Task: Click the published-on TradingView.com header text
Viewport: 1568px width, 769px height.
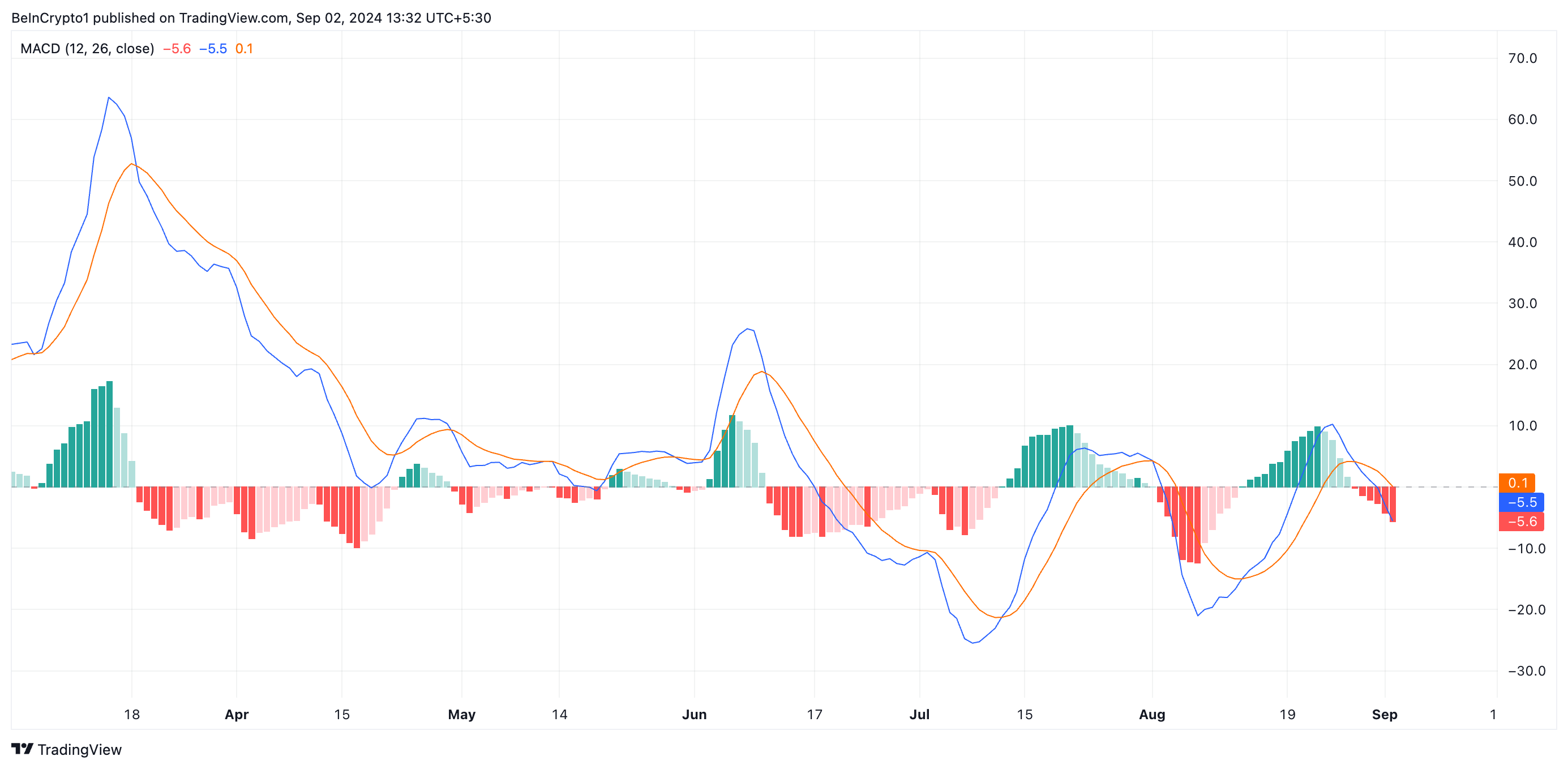Action: (x=251, y=18)
